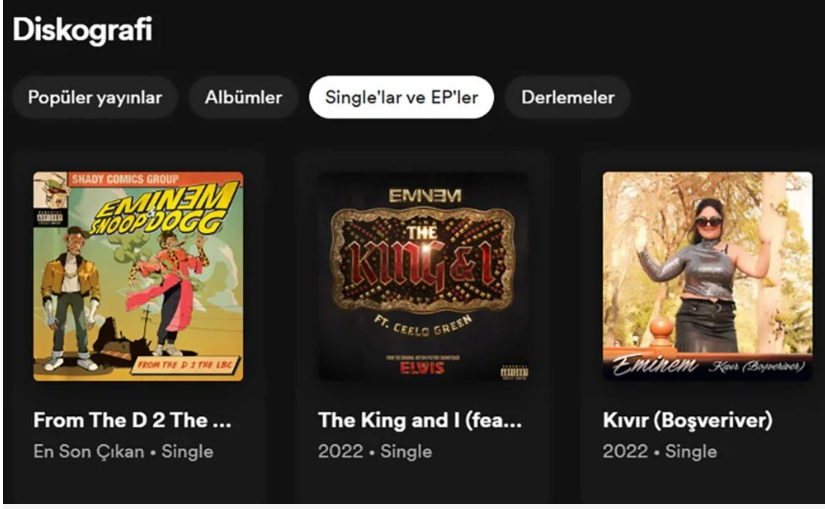Switch to the Popüler yayınlar filter
This screenshot has width=825, height=509.
[95, 97]
